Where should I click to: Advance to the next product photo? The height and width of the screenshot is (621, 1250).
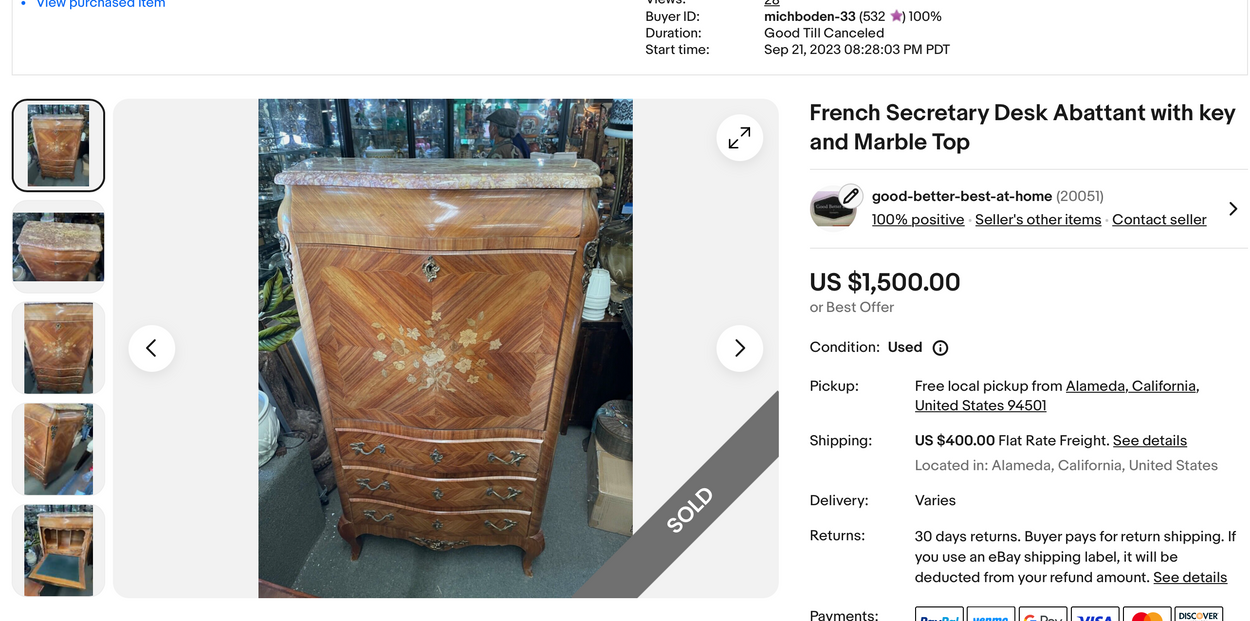tap(739, 348)
